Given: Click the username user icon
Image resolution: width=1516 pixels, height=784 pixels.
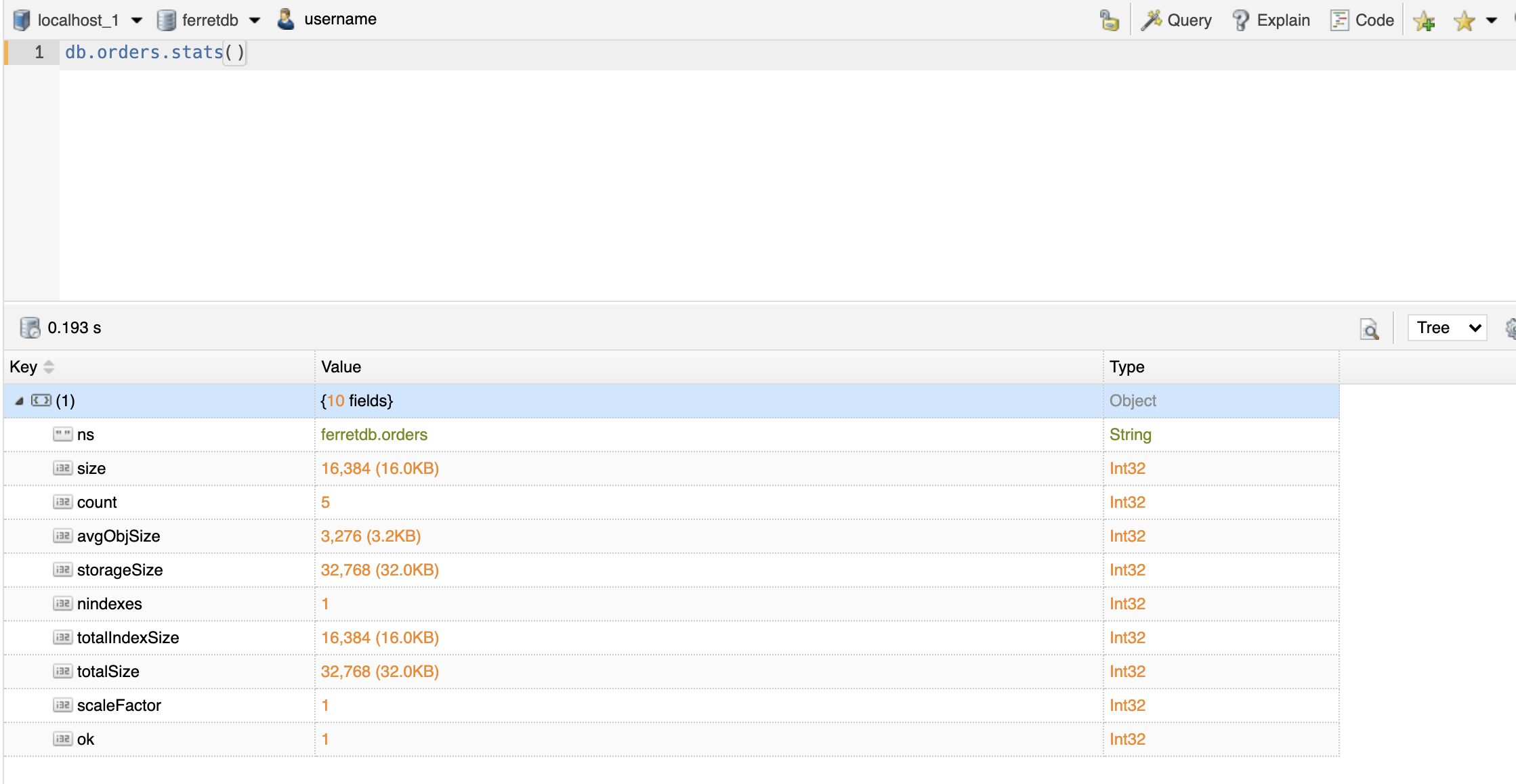Looking at the screenshot, I should tap(286, 19).
